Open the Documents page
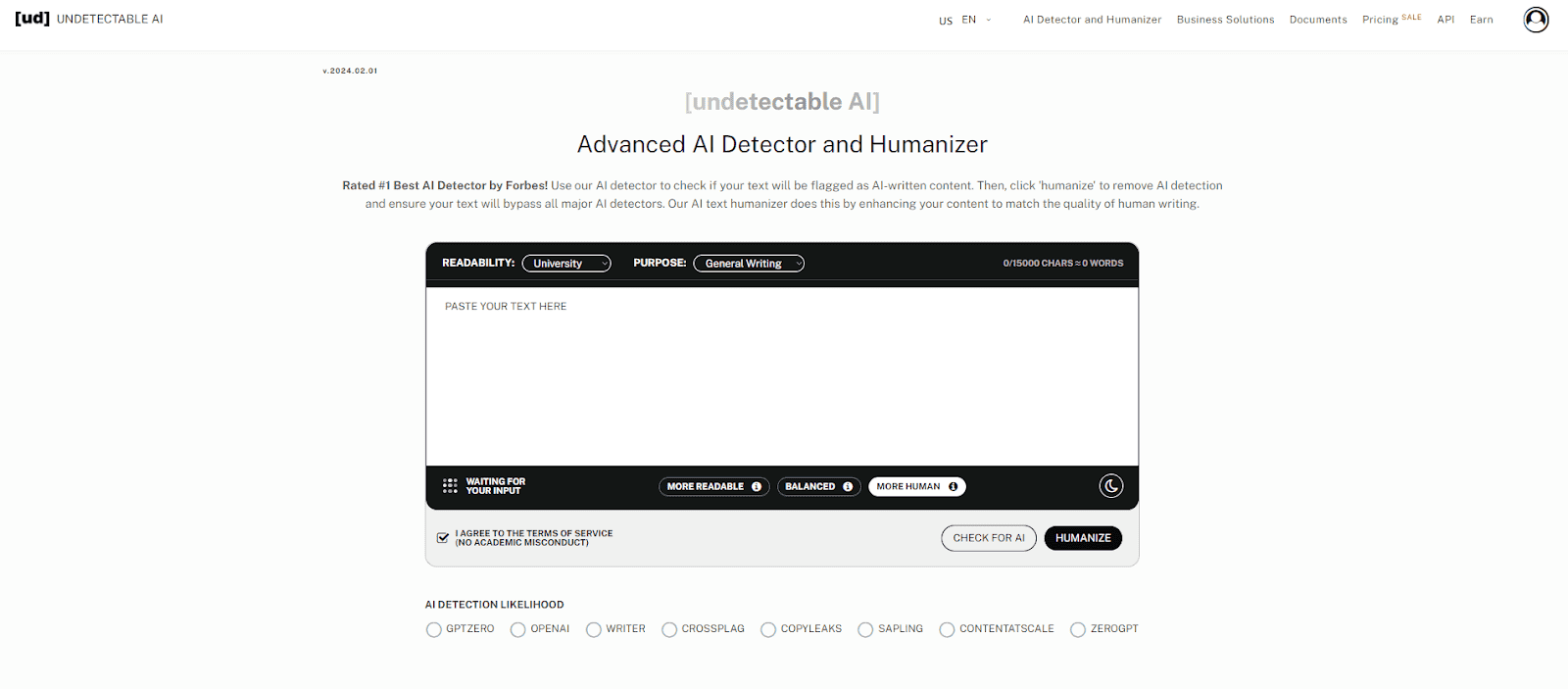1568x689 pixels. click(x=1318, y=20)
